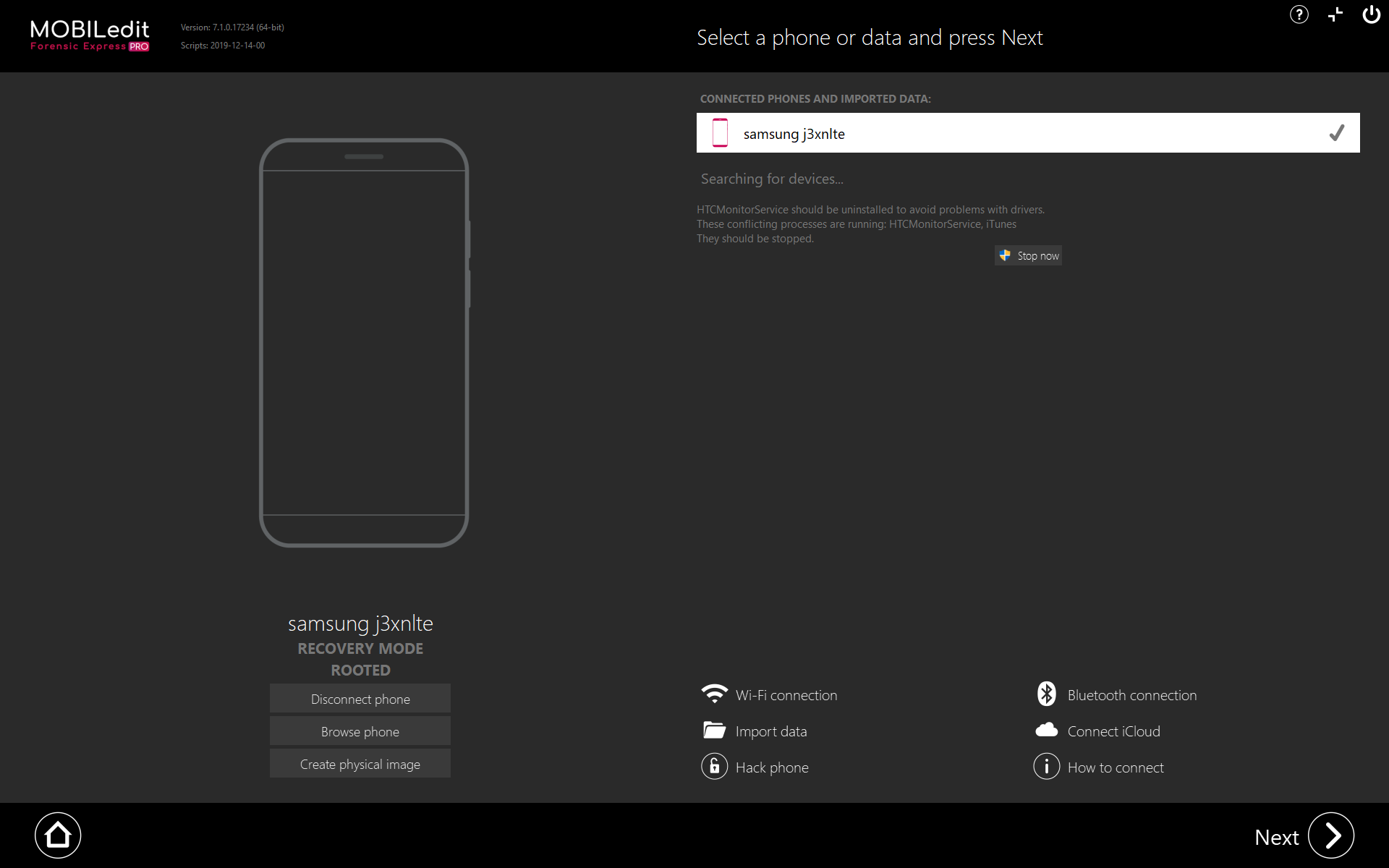Click the pink phone icon in device row
The image size is (1389, 868).
click(x=720, y=133)
